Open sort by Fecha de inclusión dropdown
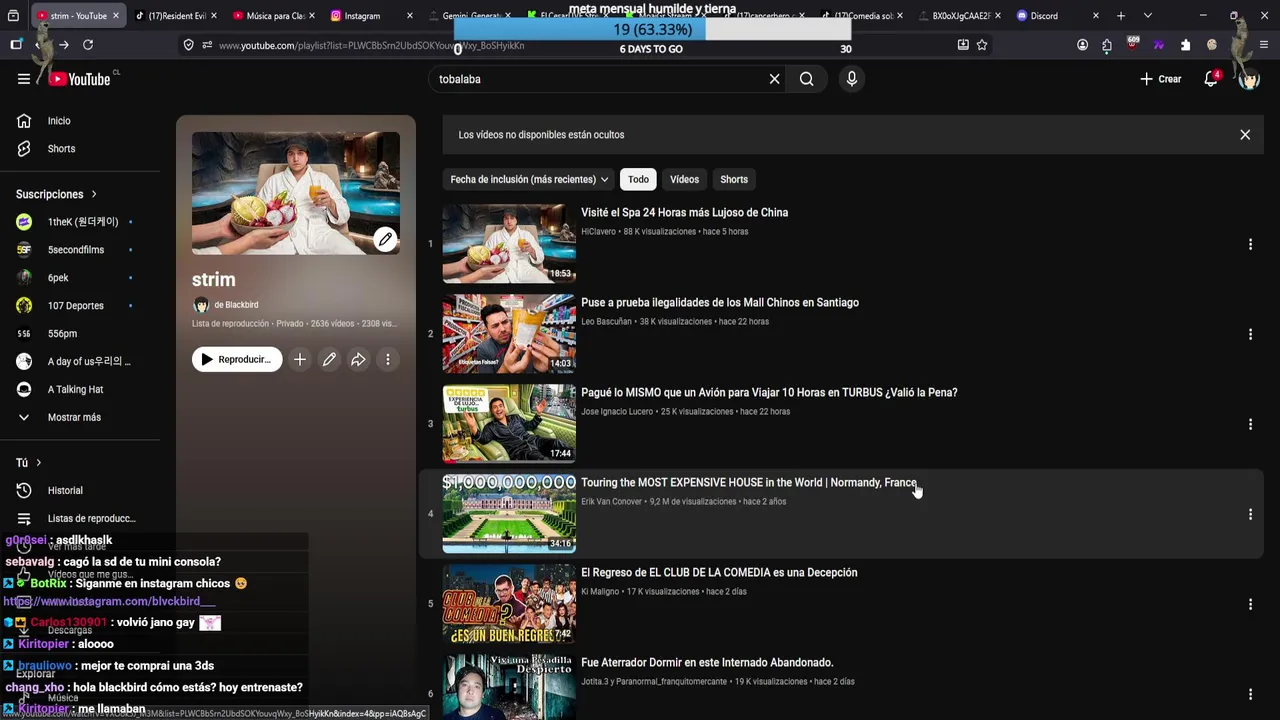 (529, 180)
